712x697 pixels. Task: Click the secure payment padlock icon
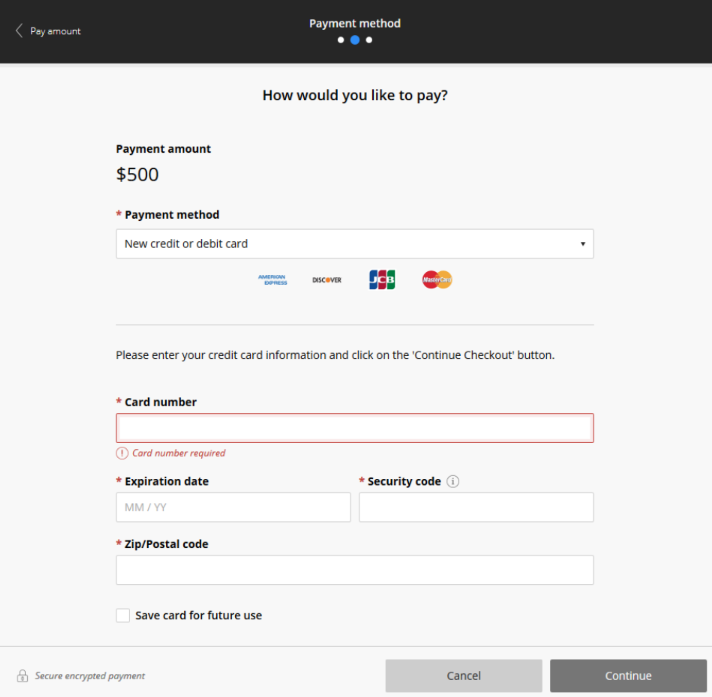(22, 676)
